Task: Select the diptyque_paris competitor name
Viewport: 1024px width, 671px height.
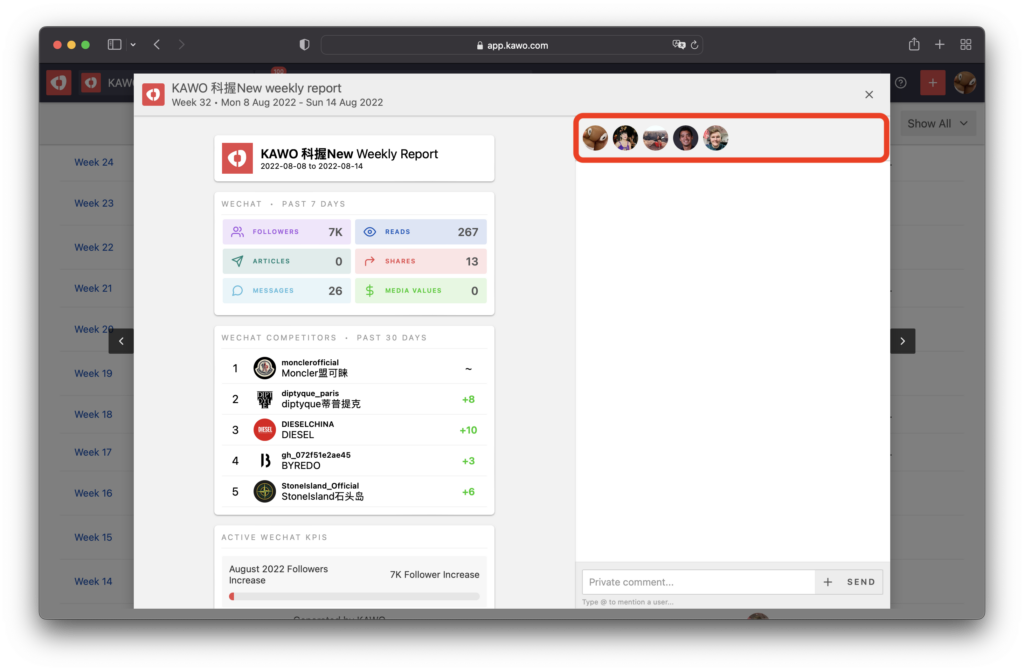Action: (x=310, y=393)
